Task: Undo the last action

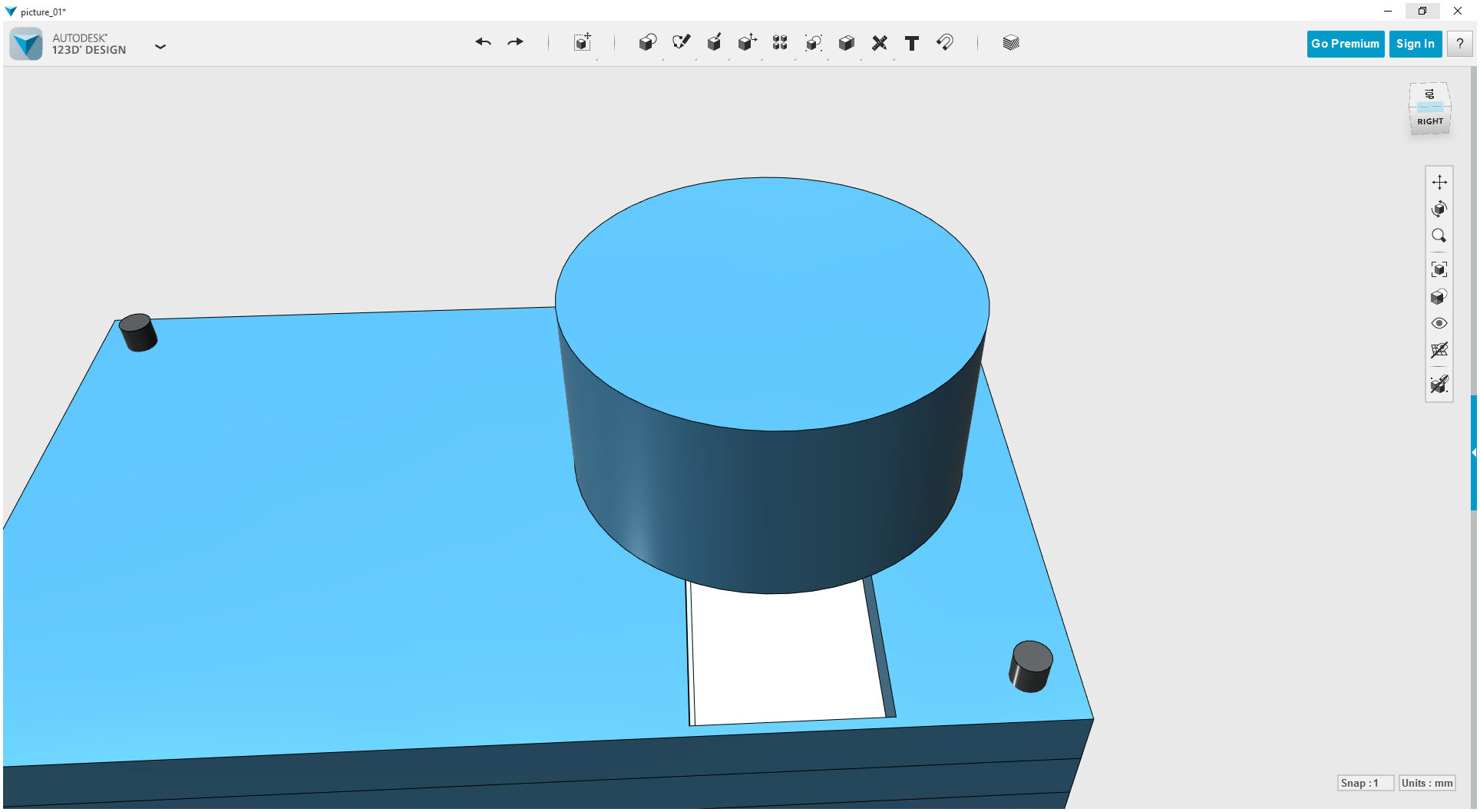Action: coord(483,42)
